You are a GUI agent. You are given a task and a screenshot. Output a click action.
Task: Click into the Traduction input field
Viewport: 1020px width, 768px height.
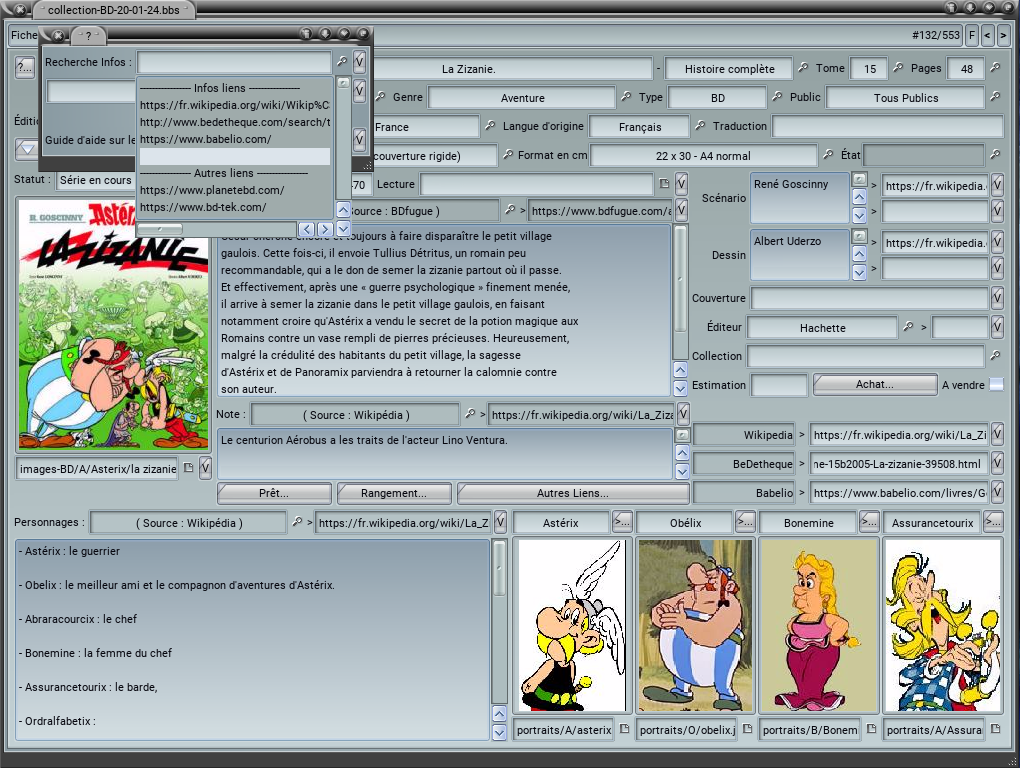pos(887,126)
